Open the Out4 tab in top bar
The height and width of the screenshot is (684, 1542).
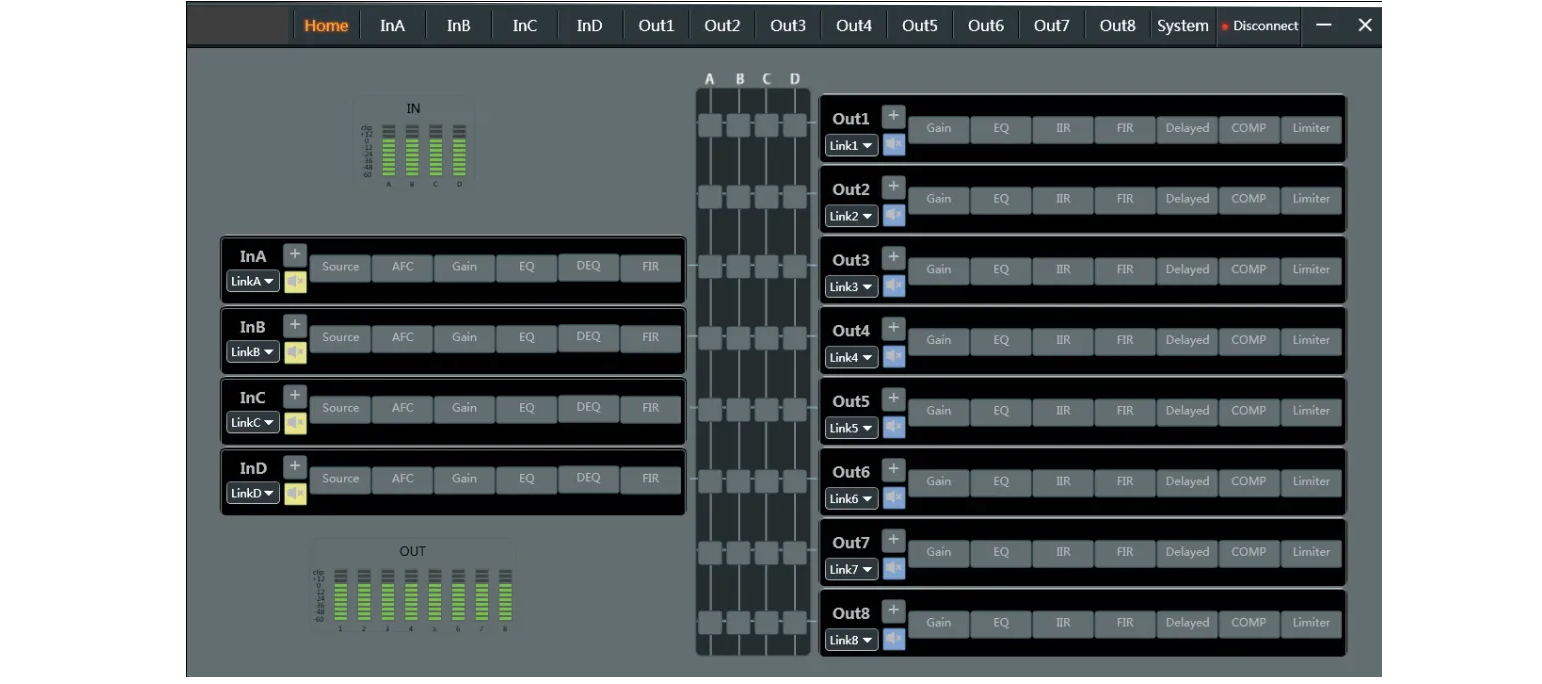pyautogui.click(x=853, y=26)
